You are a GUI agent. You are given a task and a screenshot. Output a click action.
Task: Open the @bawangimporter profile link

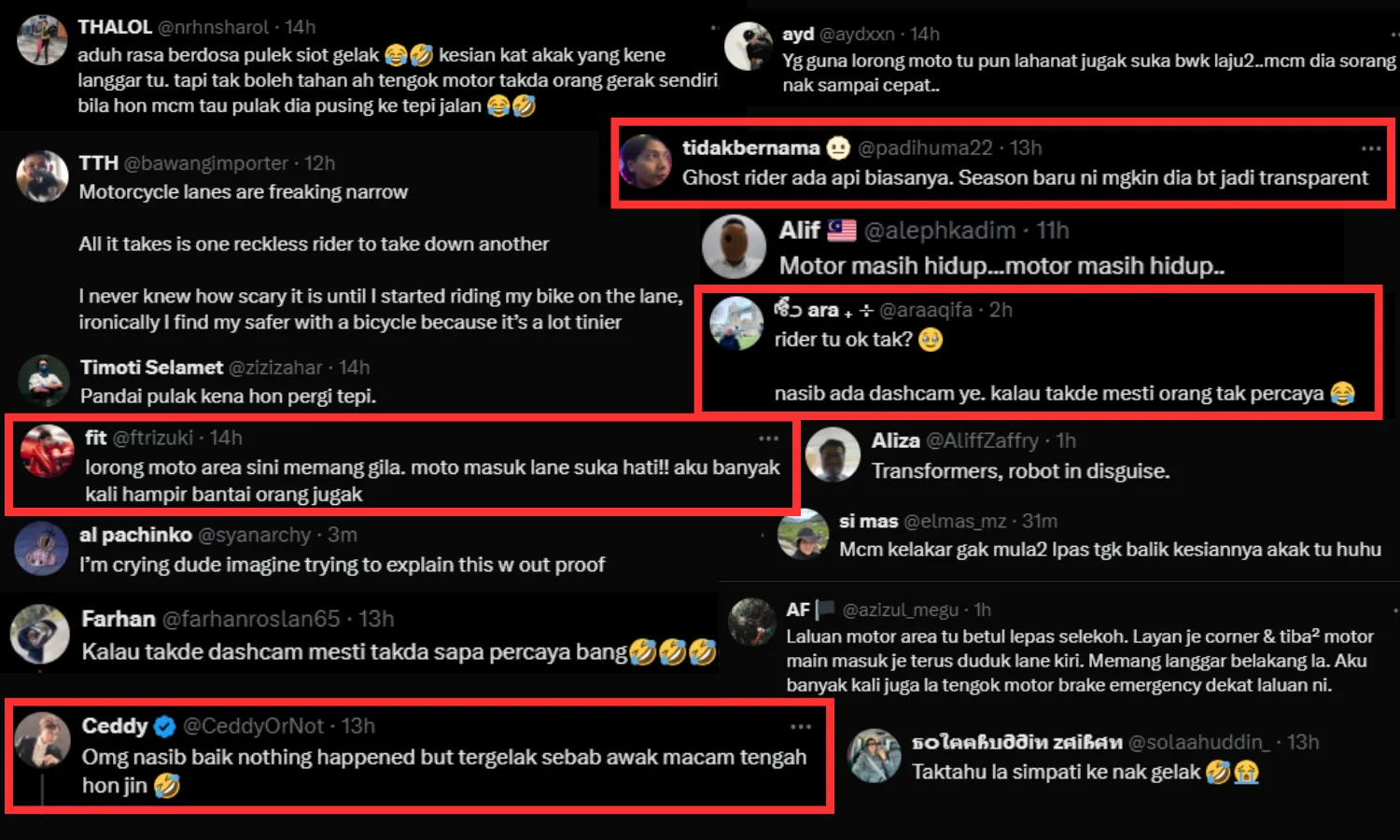[206, 163]
